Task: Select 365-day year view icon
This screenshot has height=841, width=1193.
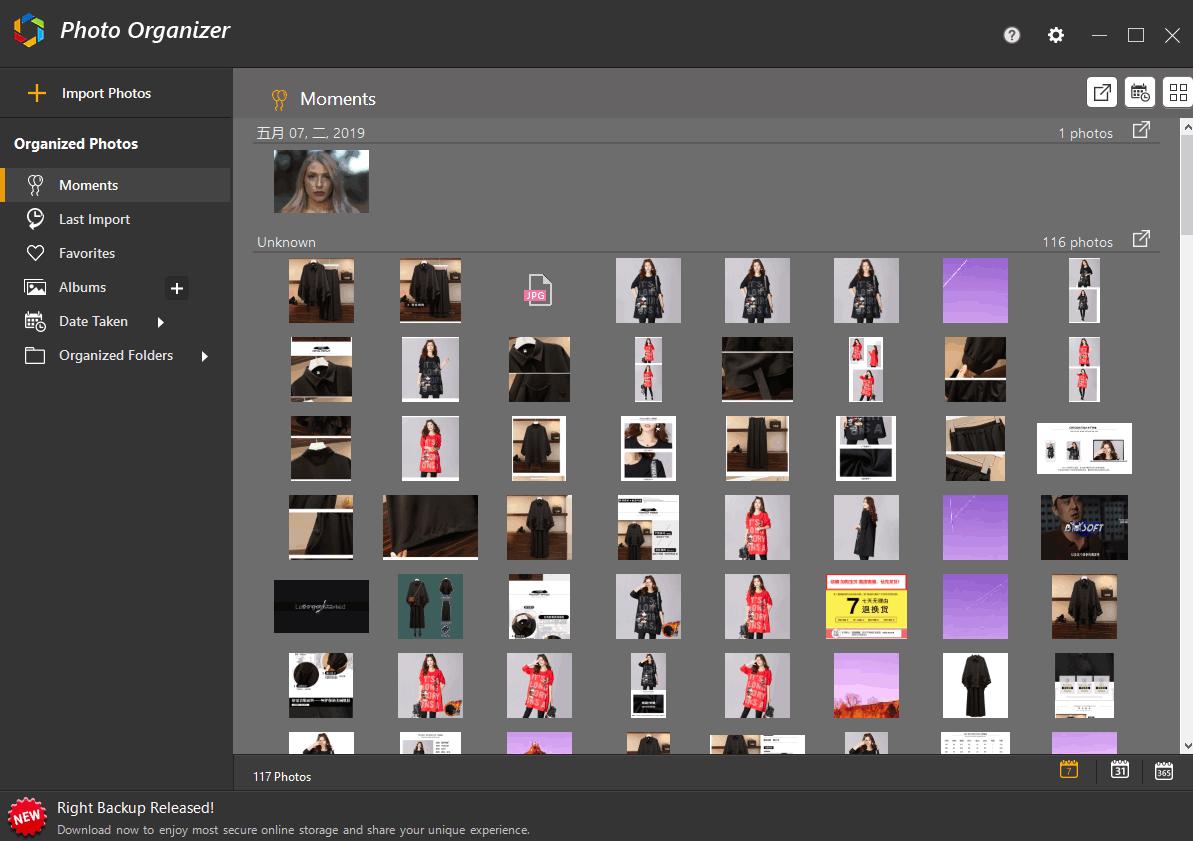Action: click(x=1163, y=770)
